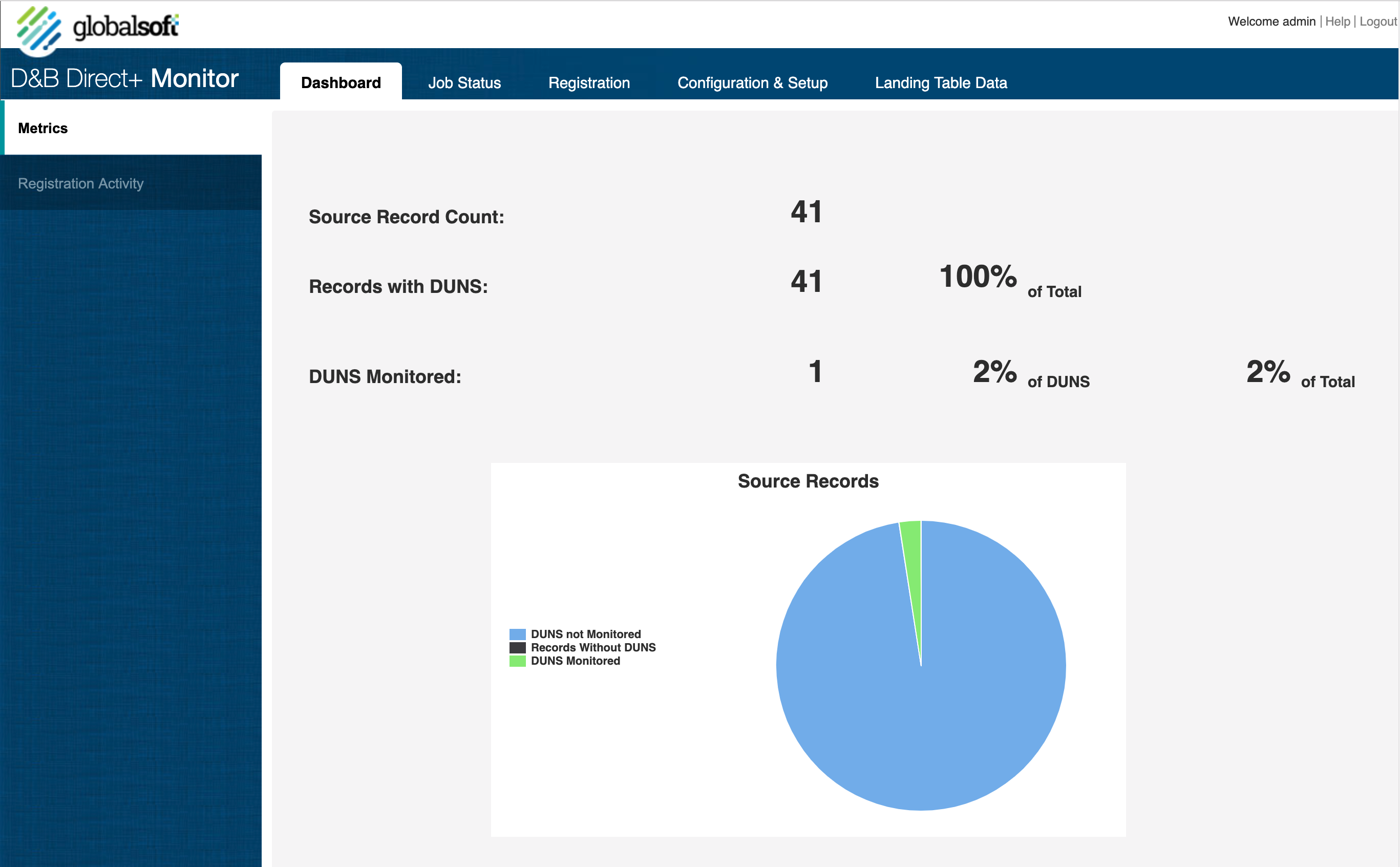
Task: Open the Dashboard tab
Action: click(x=341, y=82)
